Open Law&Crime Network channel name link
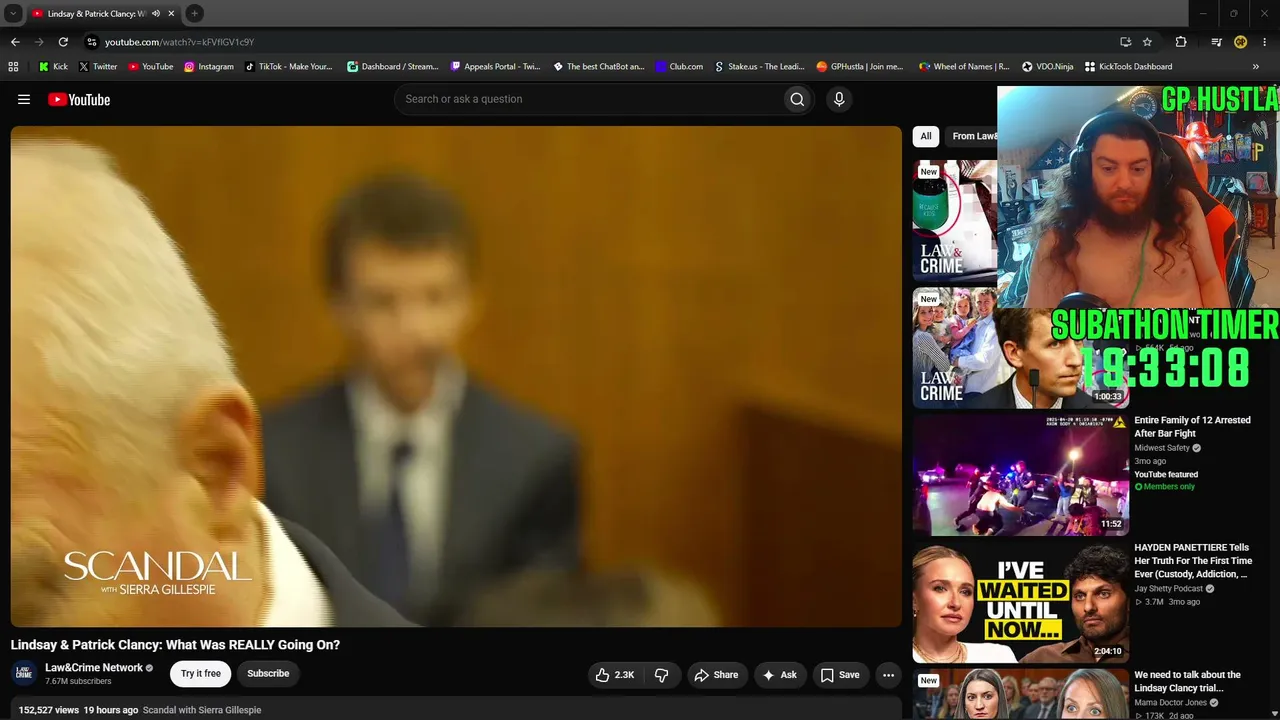This screenshot has height=720, width=1280. pyautogui.click(x=94, y=668)
